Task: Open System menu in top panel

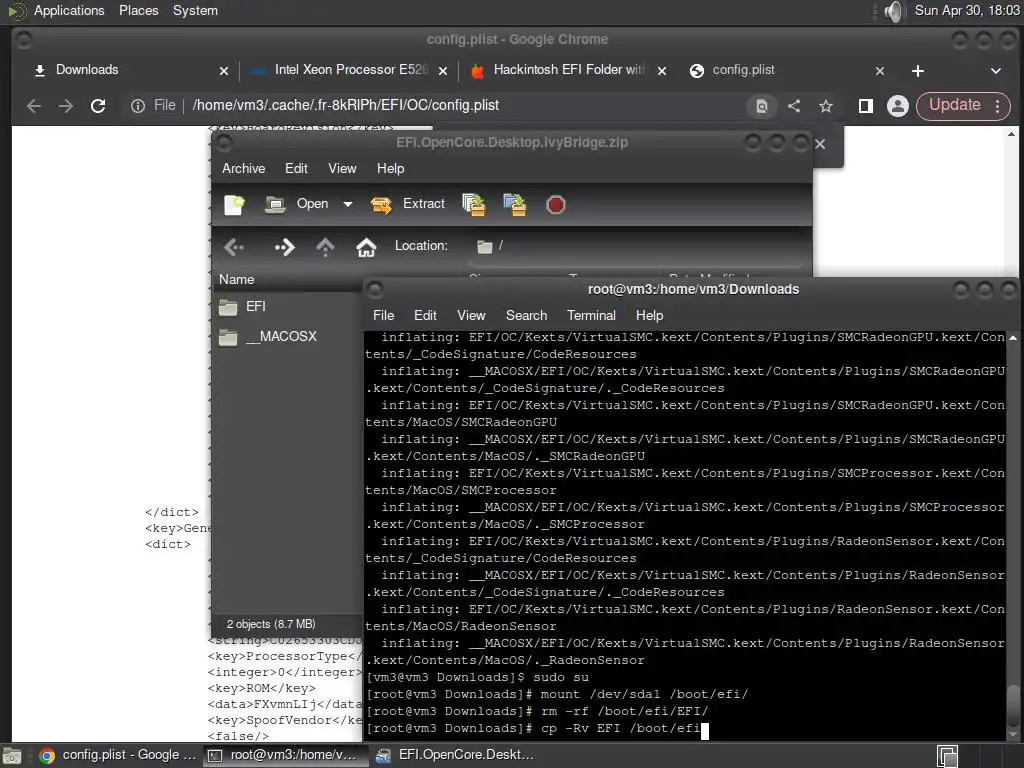Action: pos(195,10)
